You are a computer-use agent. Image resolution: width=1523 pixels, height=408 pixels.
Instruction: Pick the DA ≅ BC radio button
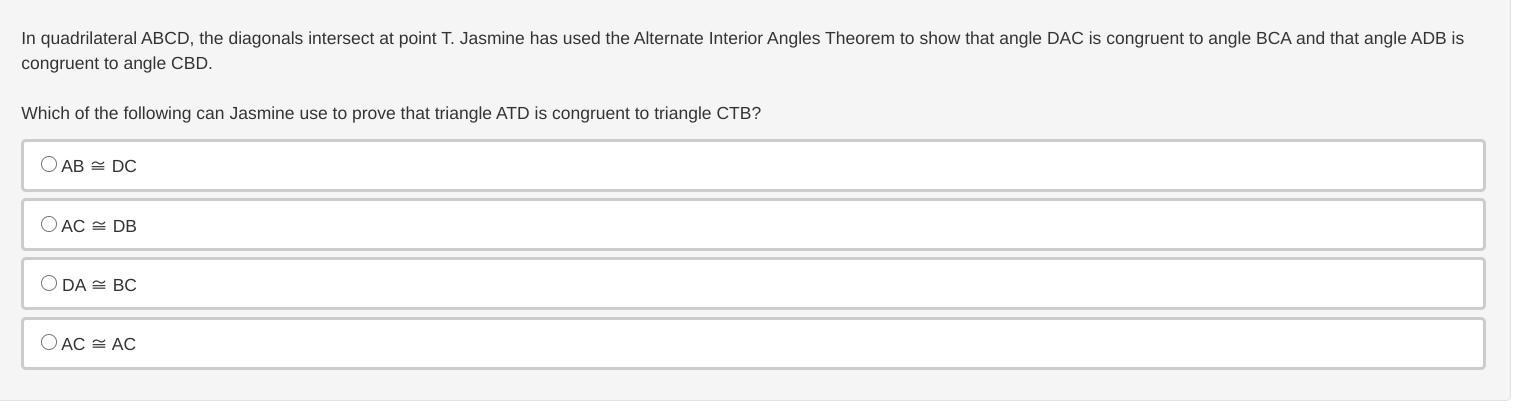coord(49,283)
